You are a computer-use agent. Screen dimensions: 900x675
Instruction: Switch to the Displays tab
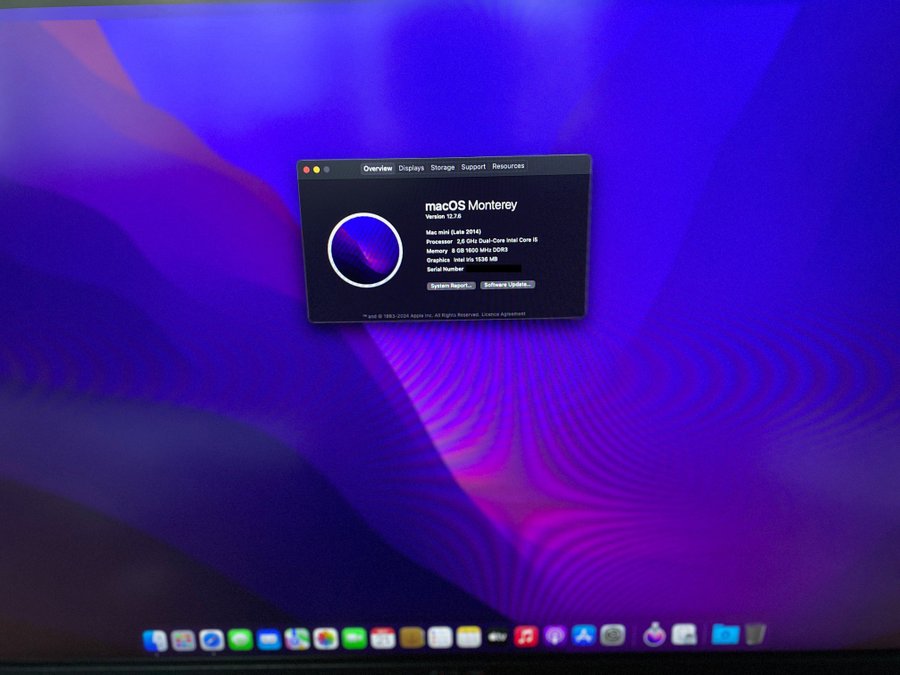(x=411, y=168)
